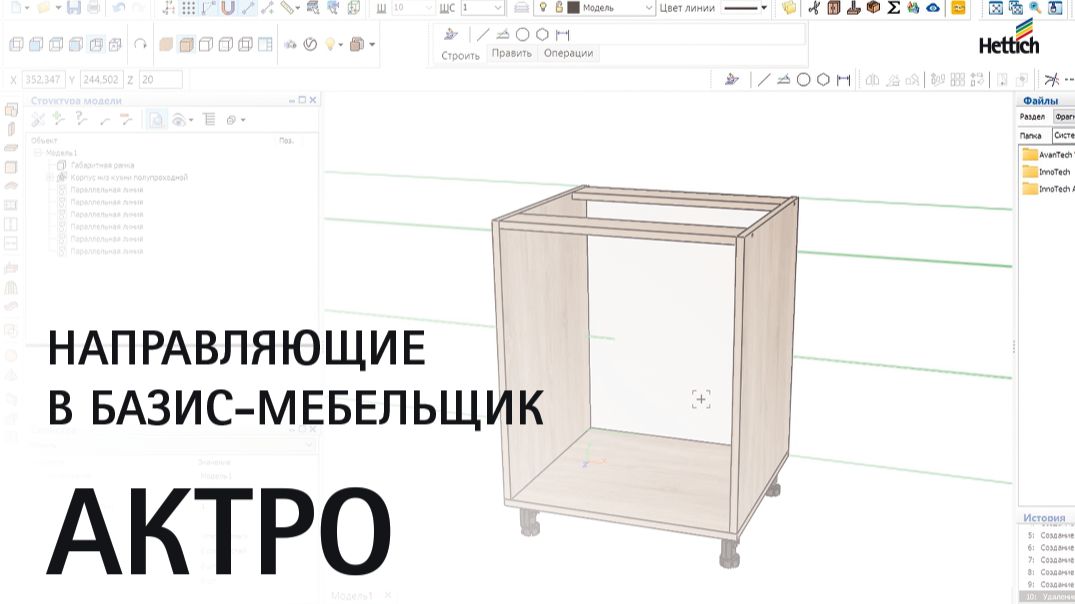Viewport: 1075px width, 604px height.
Task: Click the Y coordinate field
Action: [x=101, y=80]
